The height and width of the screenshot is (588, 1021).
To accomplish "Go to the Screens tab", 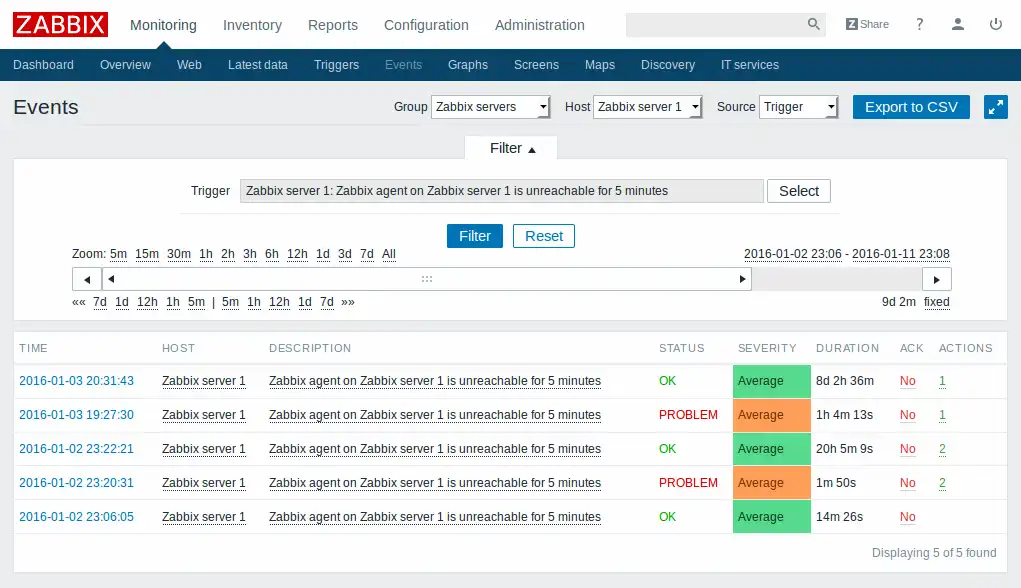I will pos(536,64).
